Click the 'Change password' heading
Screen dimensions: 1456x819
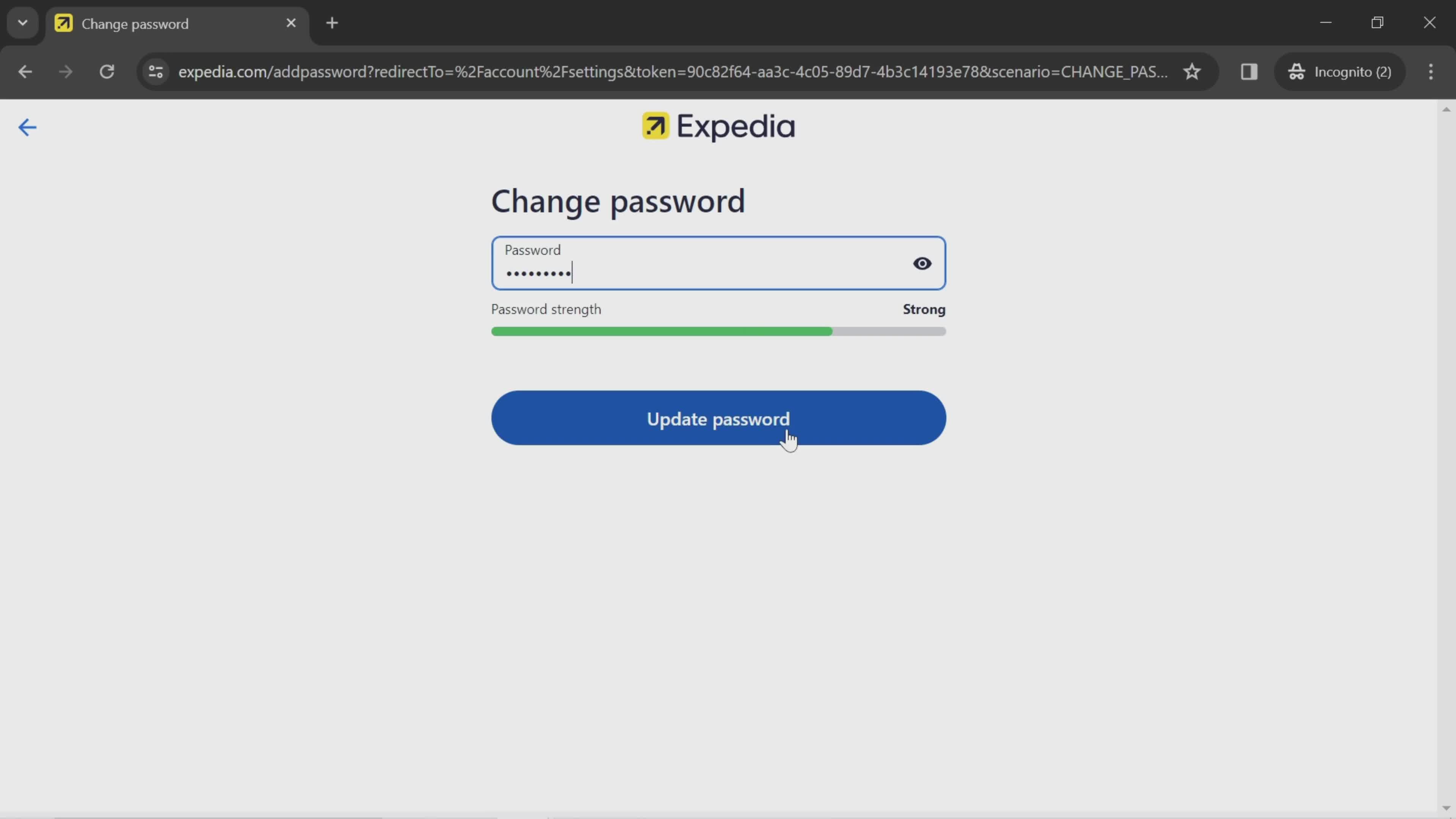[618, 201]
